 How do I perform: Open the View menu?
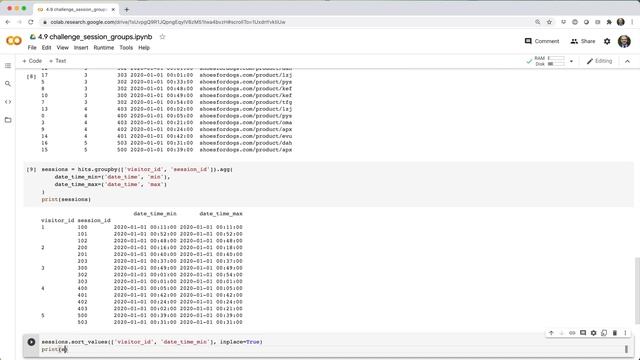coord(62,48)
